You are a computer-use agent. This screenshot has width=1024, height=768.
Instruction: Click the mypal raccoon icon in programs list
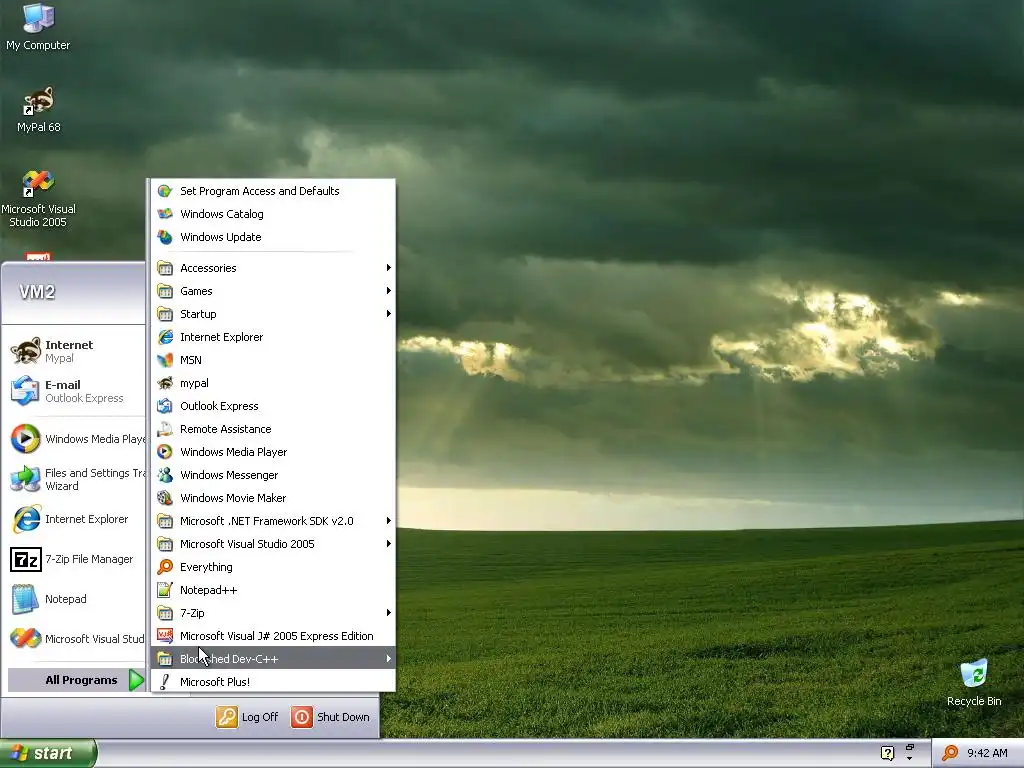pos(165,383)
